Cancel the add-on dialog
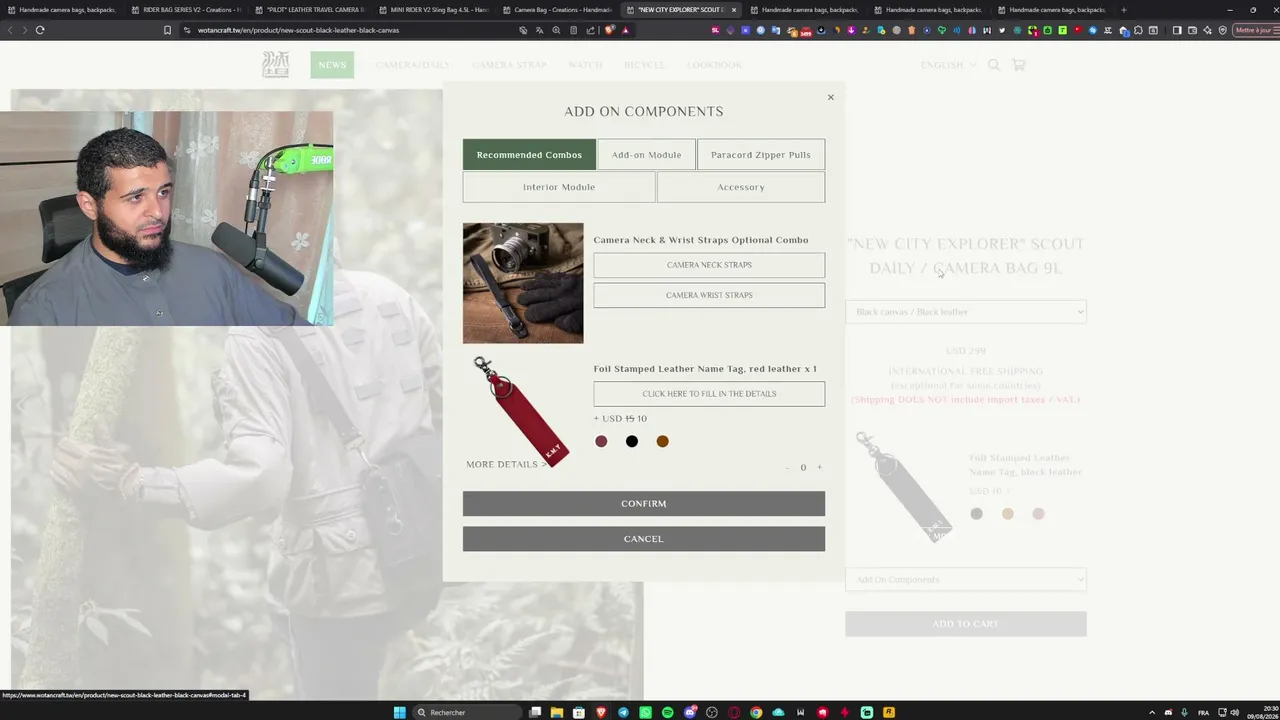The image size is (1280, 720). tap(644, 539)
